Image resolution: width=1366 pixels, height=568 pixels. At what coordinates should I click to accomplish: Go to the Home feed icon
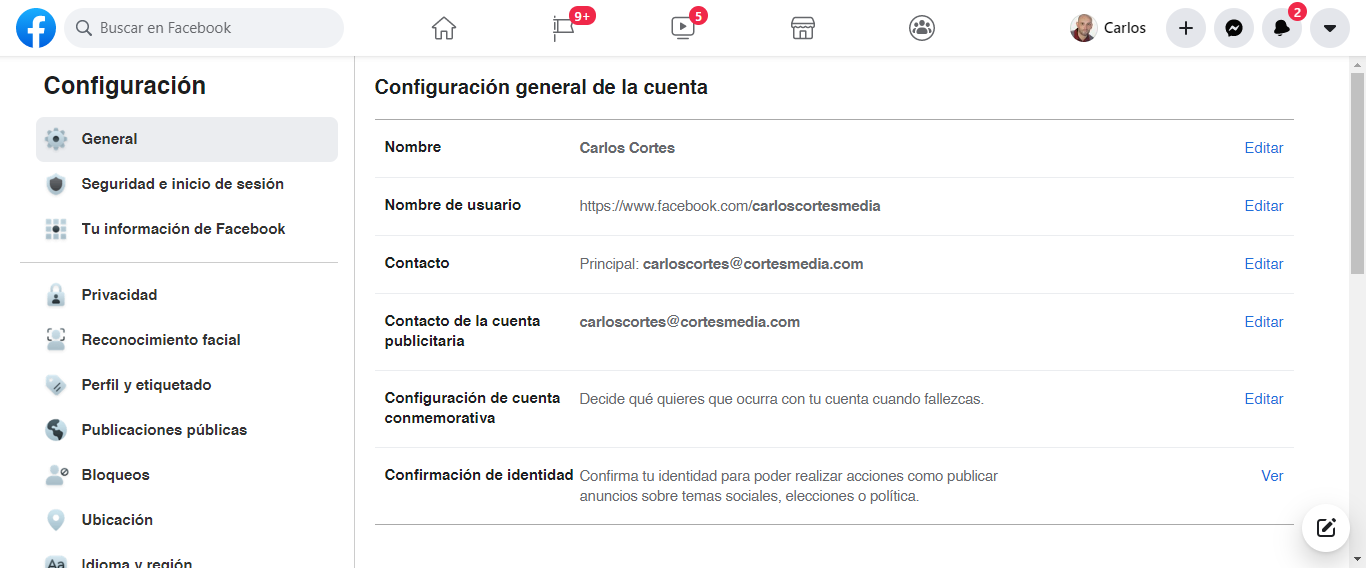pos(444,28)
